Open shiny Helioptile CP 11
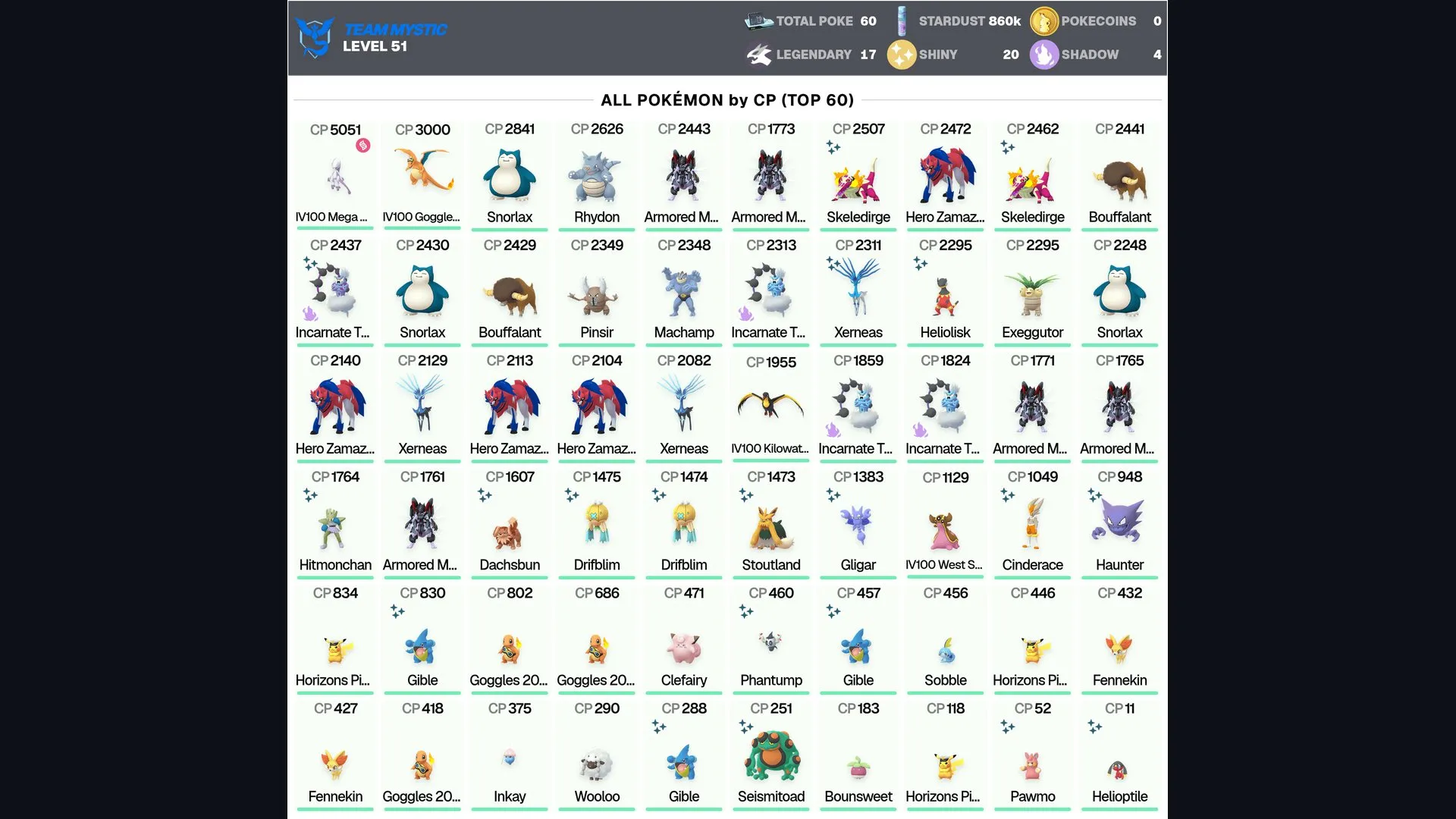The width and height of the screenshot is (1456, 819). (1120, 756)
